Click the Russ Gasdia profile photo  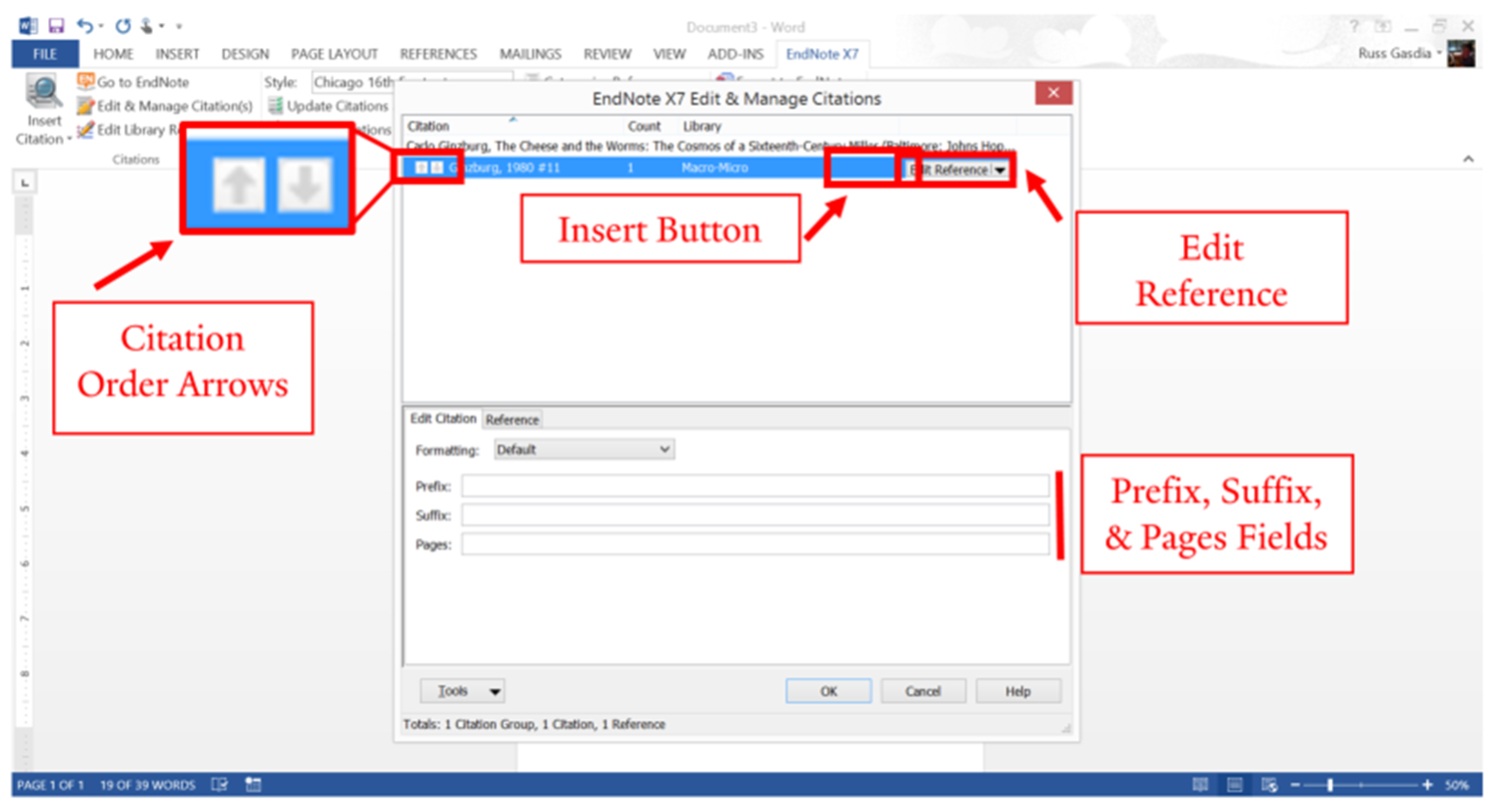(x=1461, y=53)
